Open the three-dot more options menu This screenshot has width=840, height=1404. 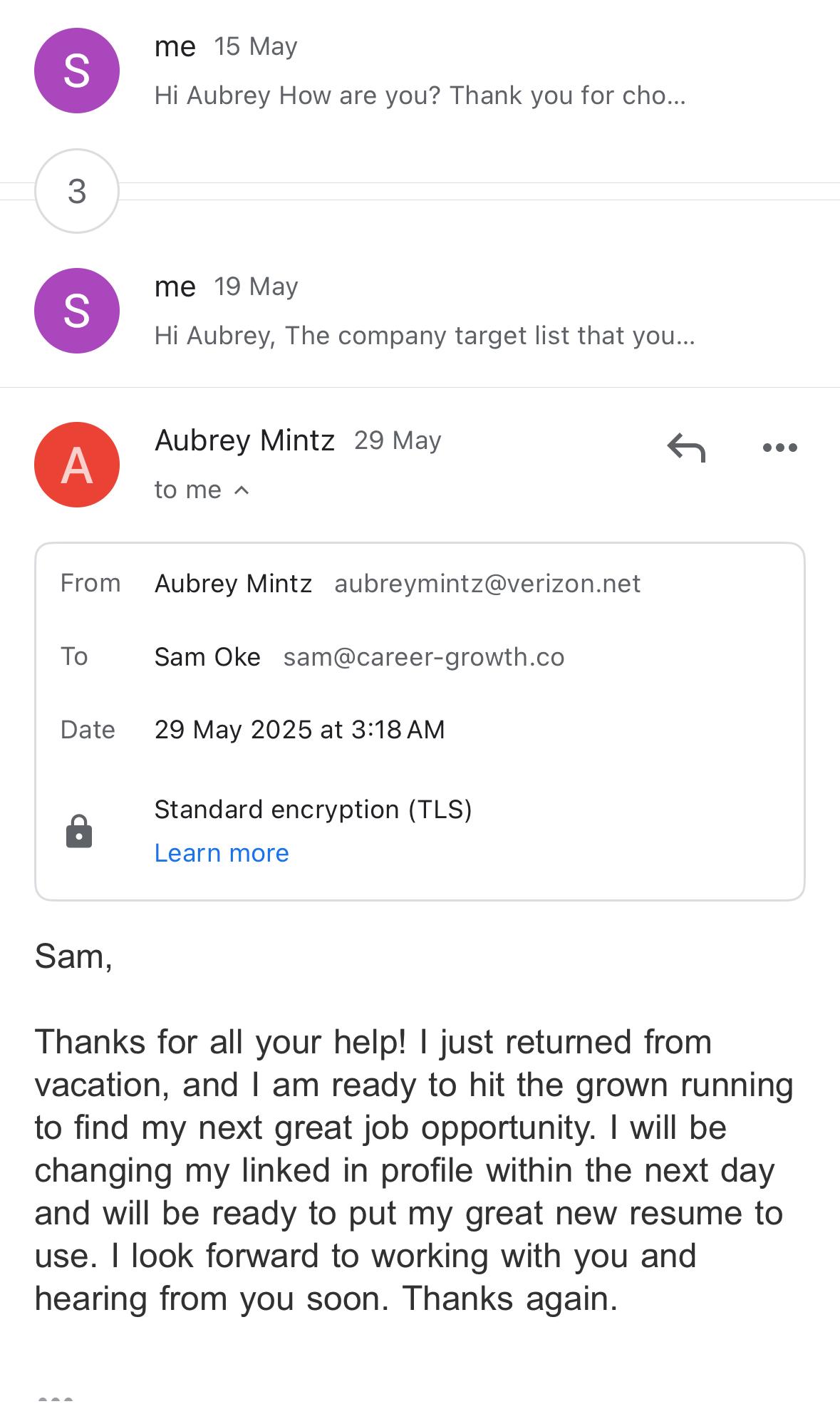pyautogui.click(x=779, y=448)
